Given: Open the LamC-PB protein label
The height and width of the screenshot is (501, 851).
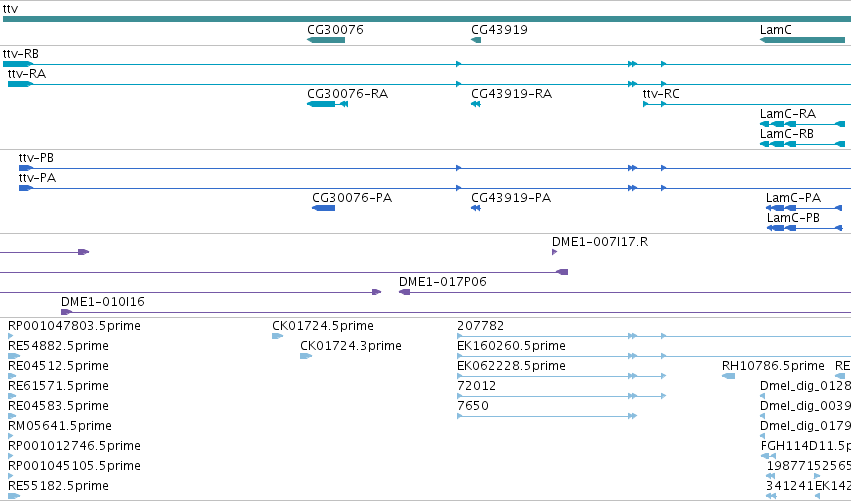Looking at the screenshot, I should tap(793, 218).
